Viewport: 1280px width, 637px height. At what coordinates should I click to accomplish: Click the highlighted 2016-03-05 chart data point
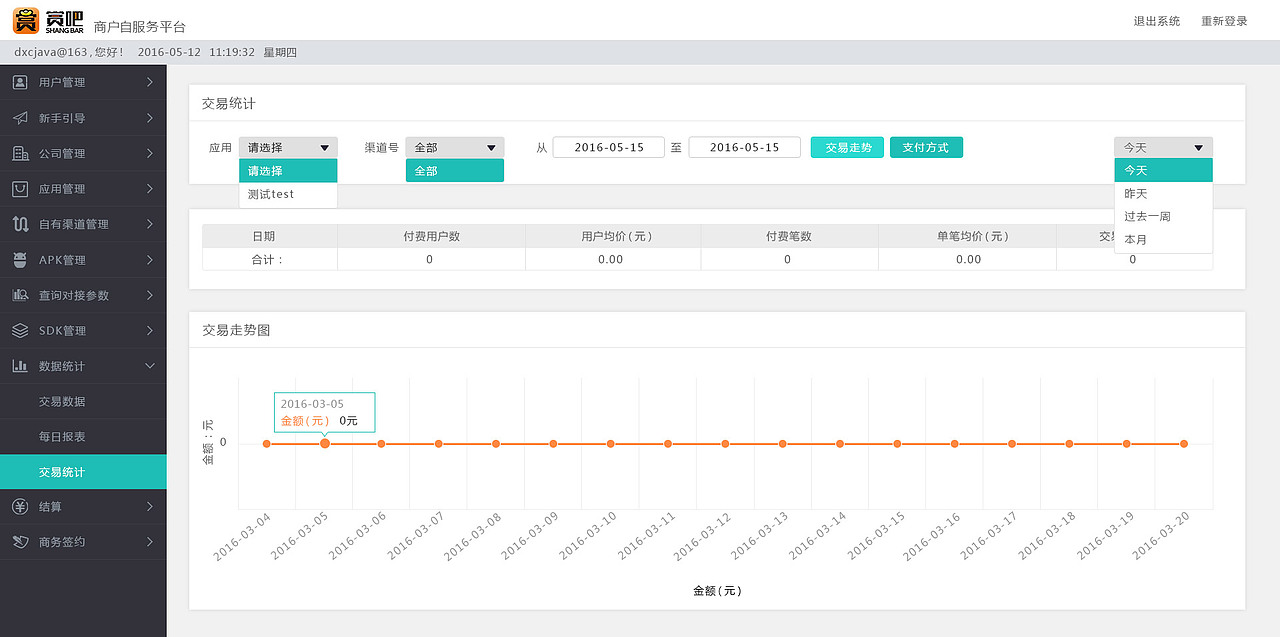tap(324, 443)
